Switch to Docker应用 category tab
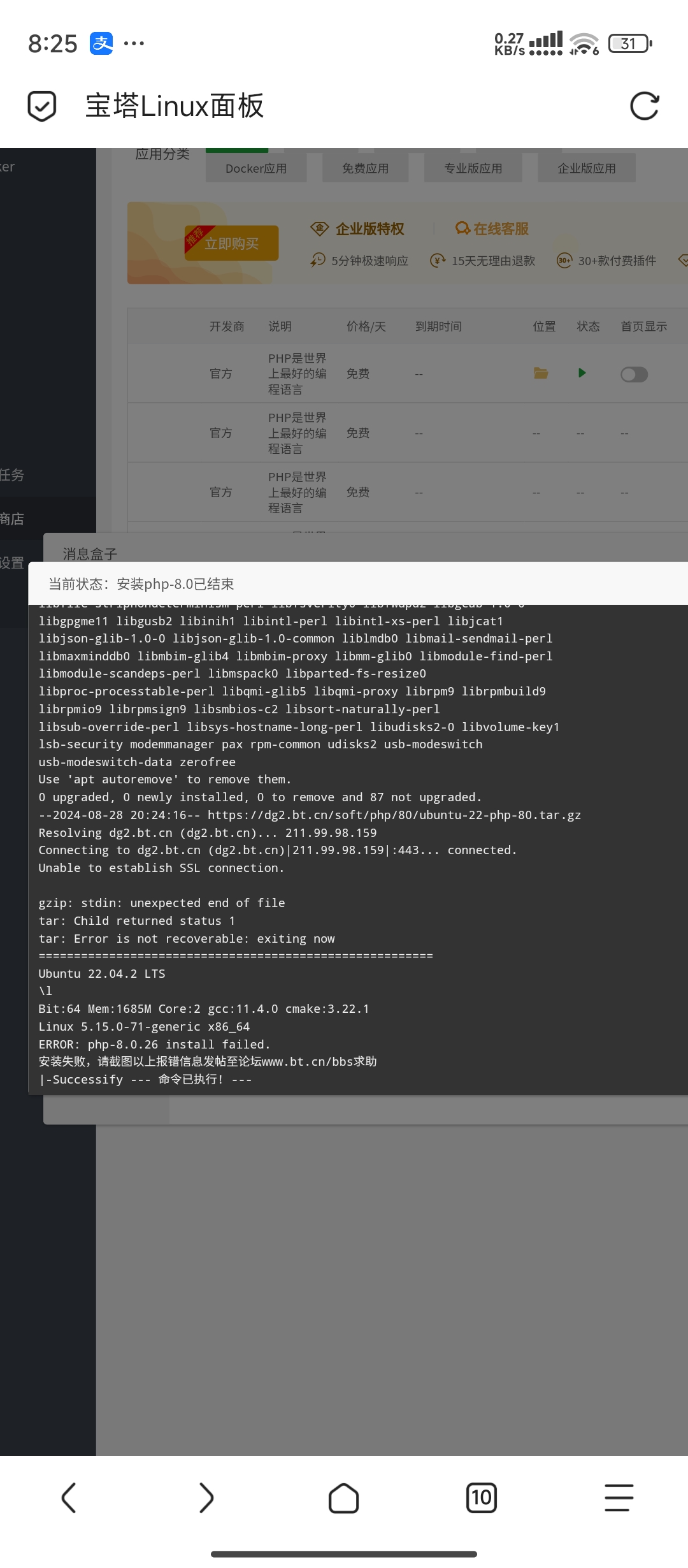 click(x=256, y=168)
